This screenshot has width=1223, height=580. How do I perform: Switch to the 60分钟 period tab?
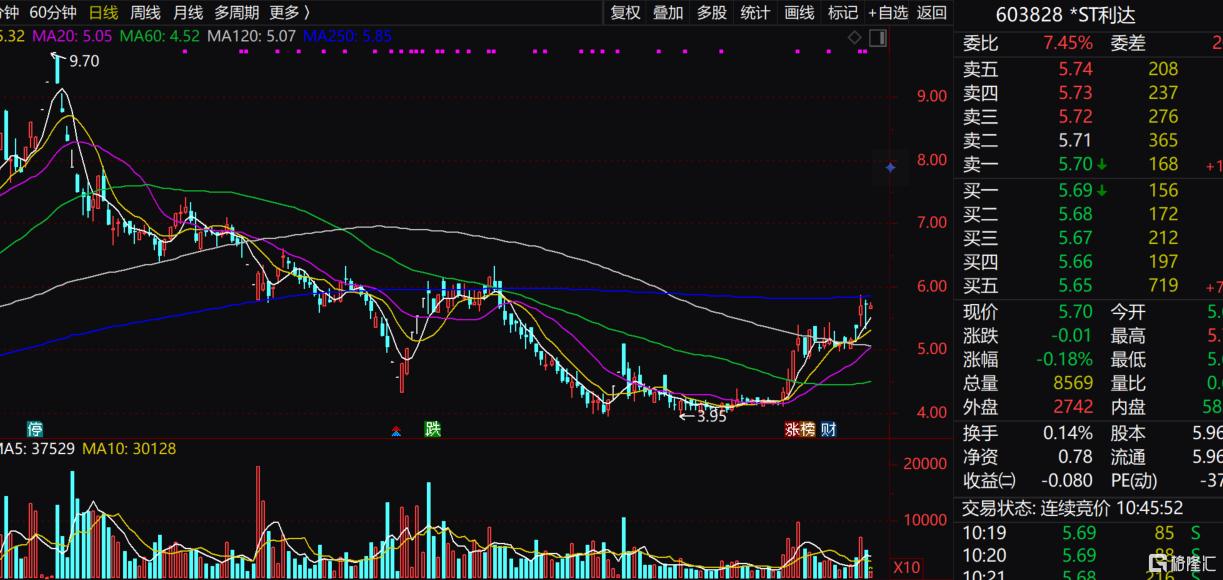(x=52, y=12)
